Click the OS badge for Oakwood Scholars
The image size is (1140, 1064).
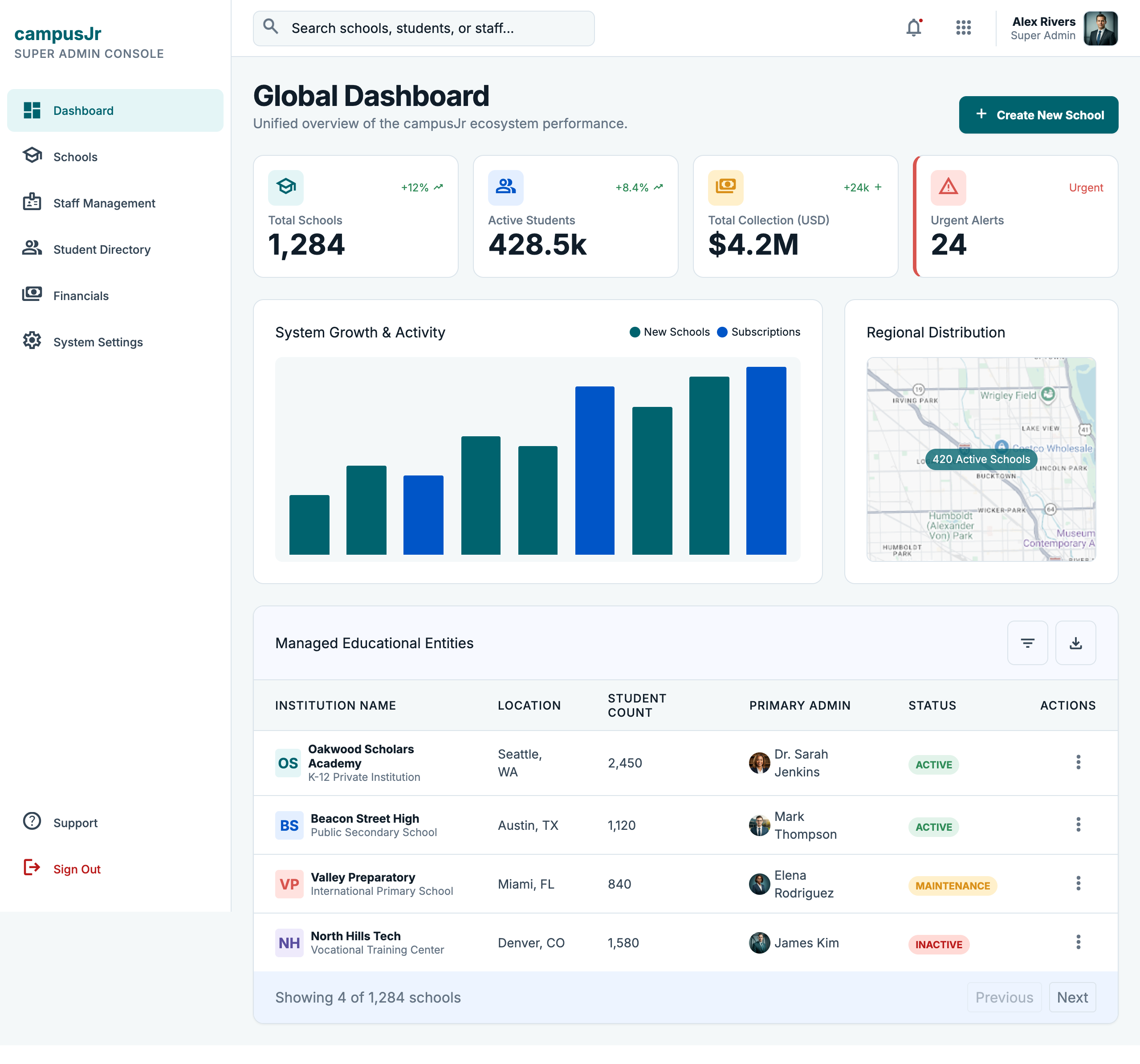(x=288, y=763)
